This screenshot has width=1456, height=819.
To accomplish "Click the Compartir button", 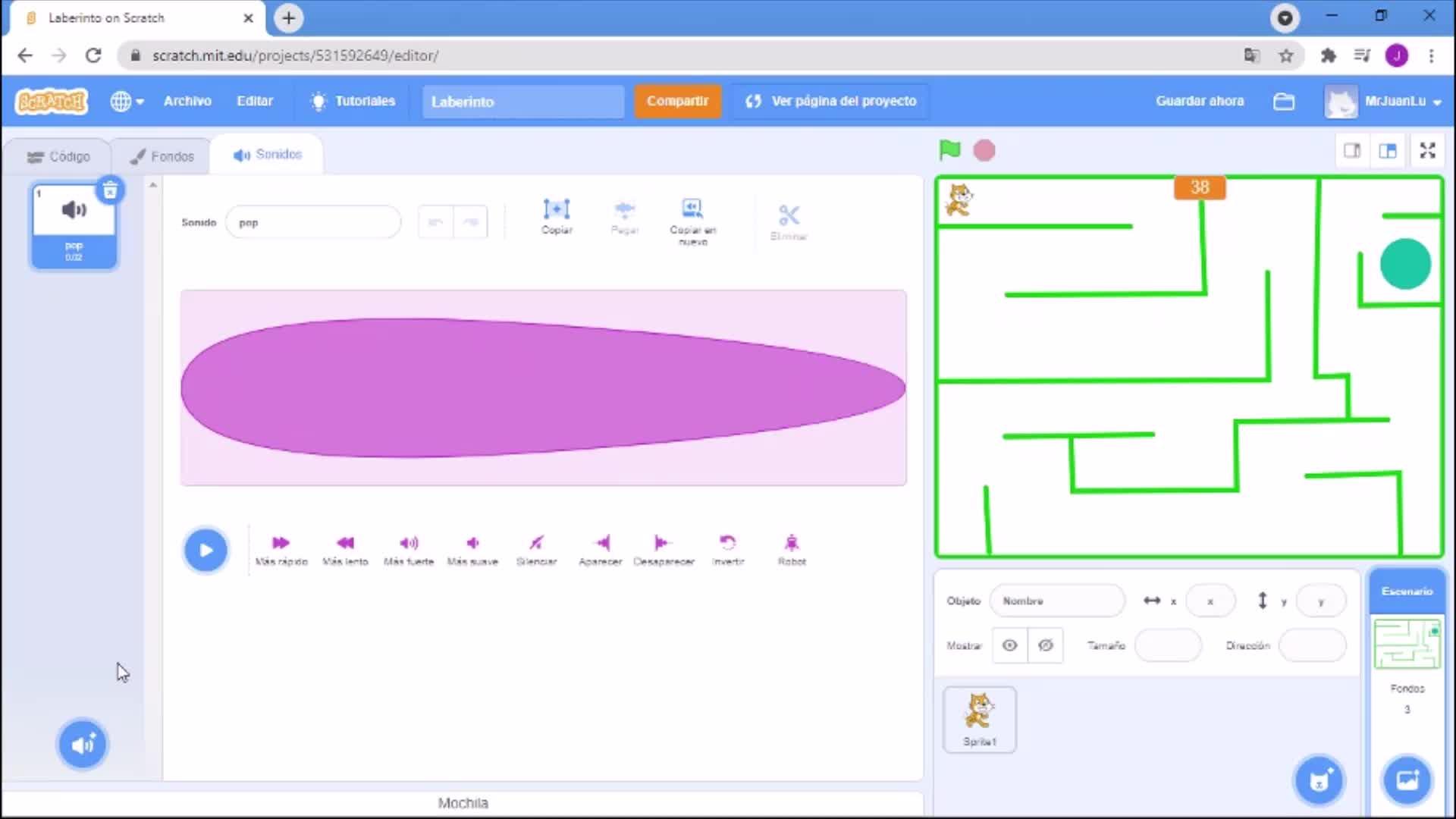I will tap(676, 101).
